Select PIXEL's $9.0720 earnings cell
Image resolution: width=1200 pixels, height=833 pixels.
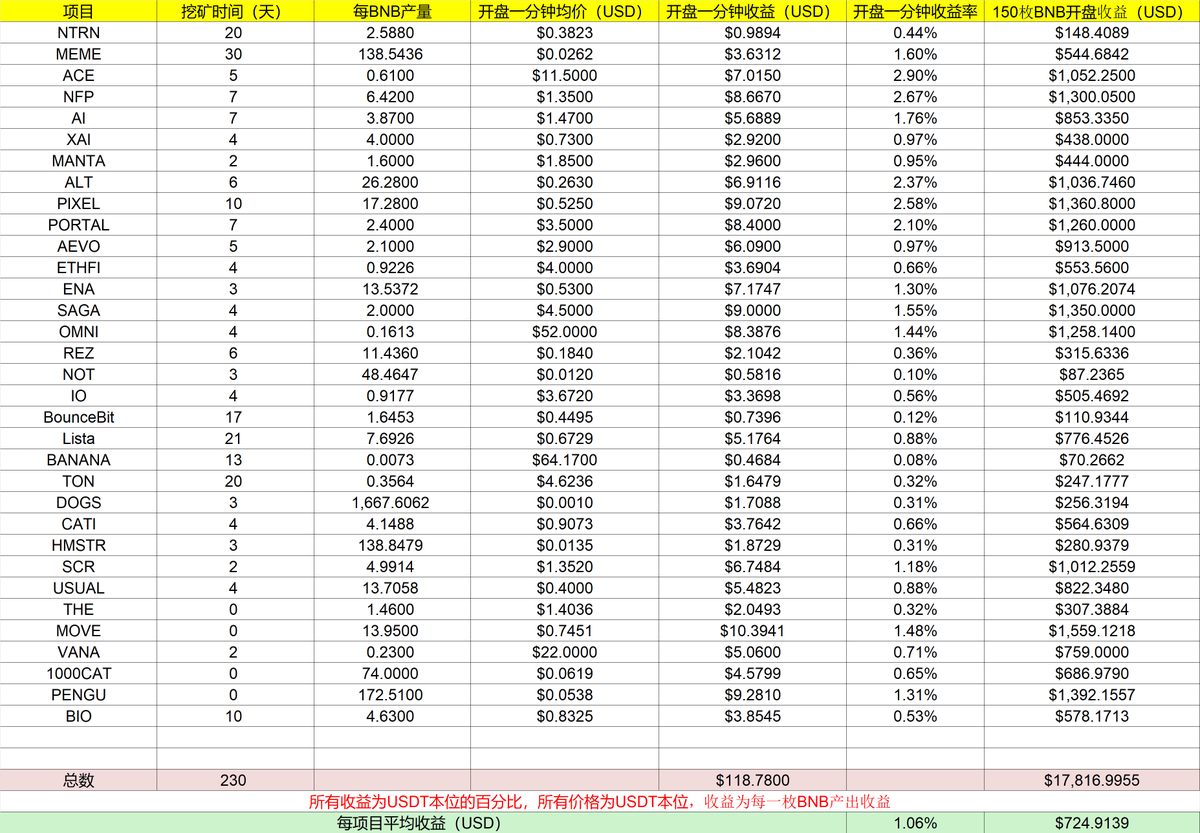click(x=752, y=204)
